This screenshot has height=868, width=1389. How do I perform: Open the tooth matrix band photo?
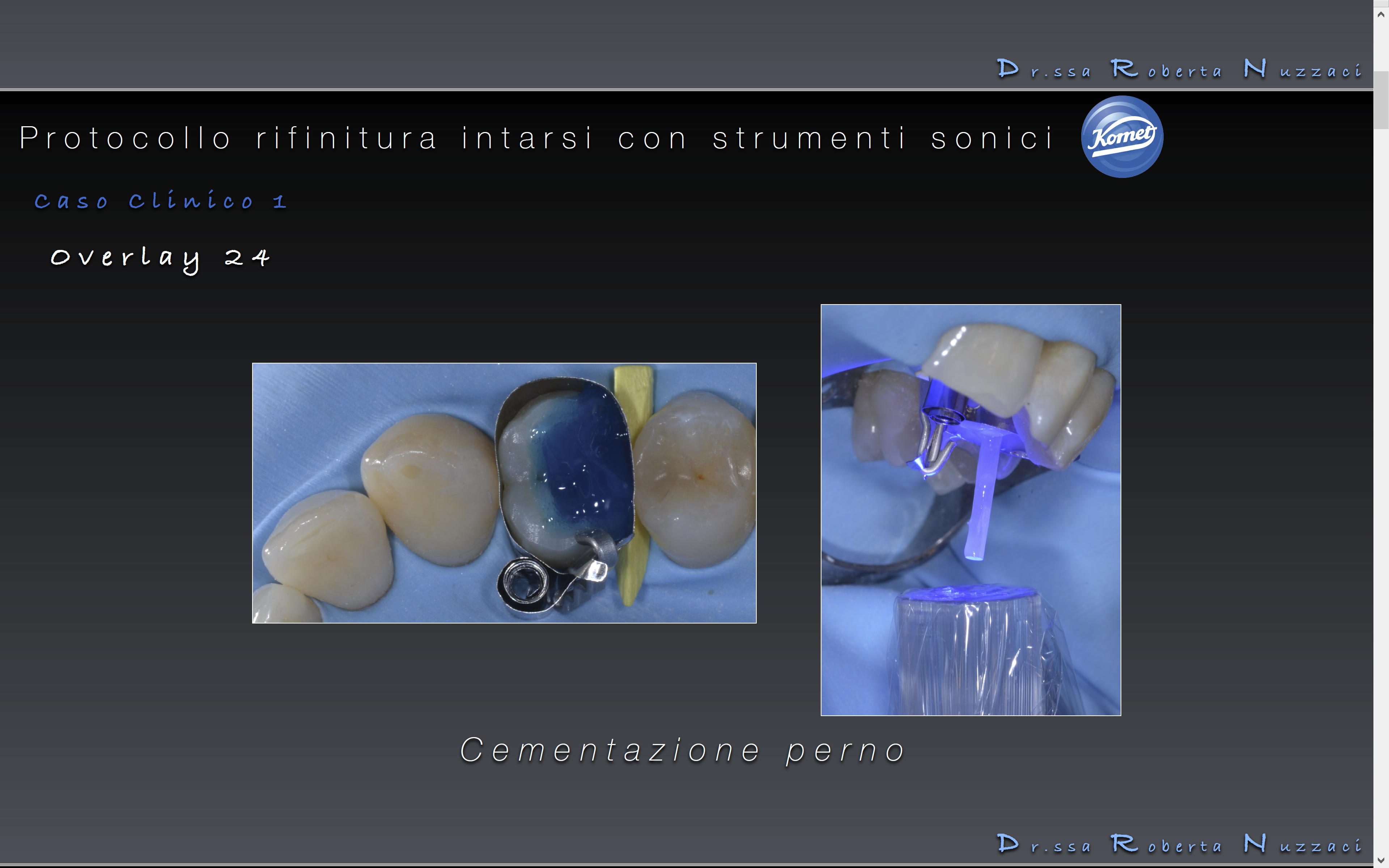(x=504, y=493)
